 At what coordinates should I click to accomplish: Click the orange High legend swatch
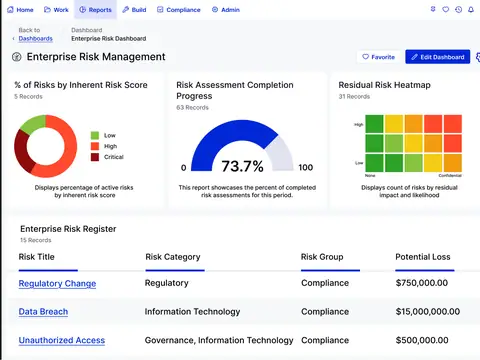(x=95, y=146)
